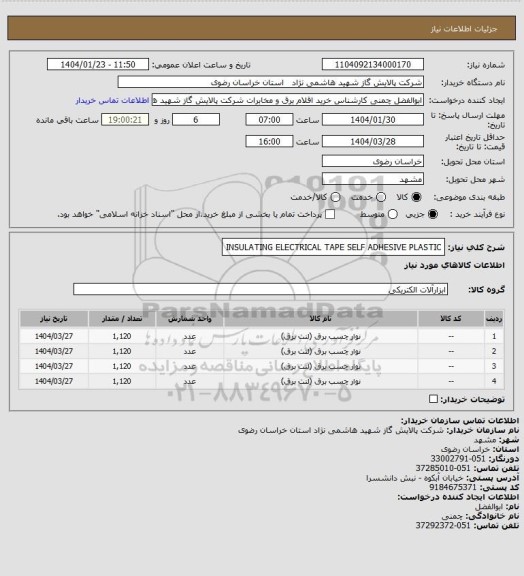Click the delivery province field خراسان رضوی

click(373, 161)
